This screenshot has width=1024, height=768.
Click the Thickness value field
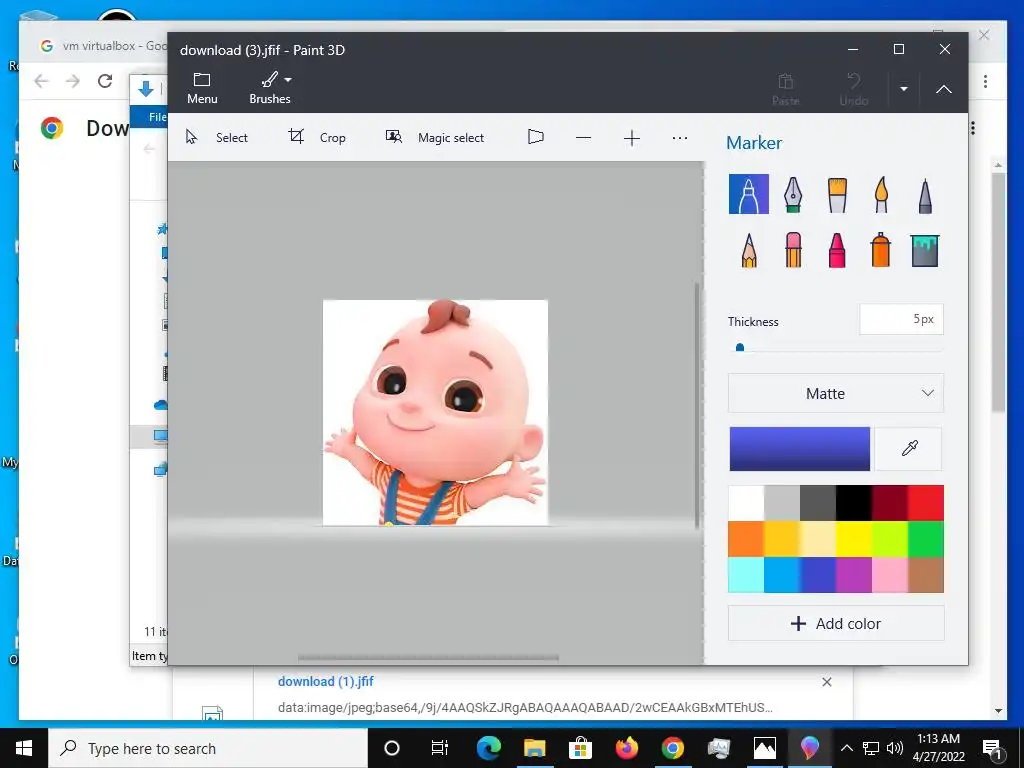coord(901,319)
